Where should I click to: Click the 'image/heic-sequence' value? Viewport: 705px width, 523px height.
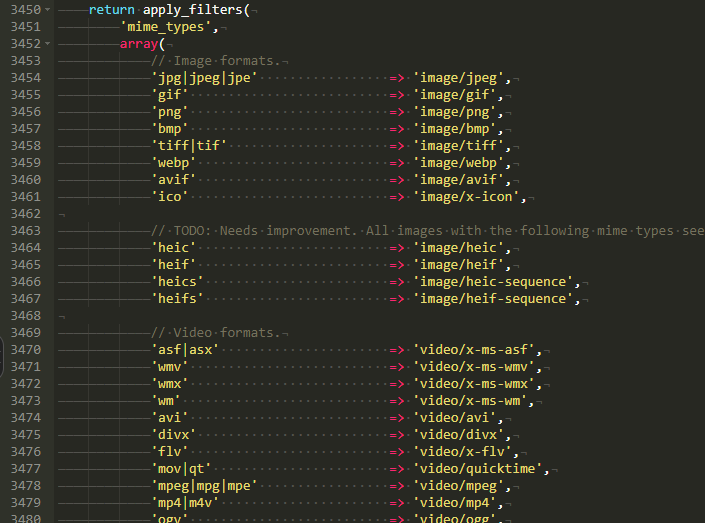(495, 282)
